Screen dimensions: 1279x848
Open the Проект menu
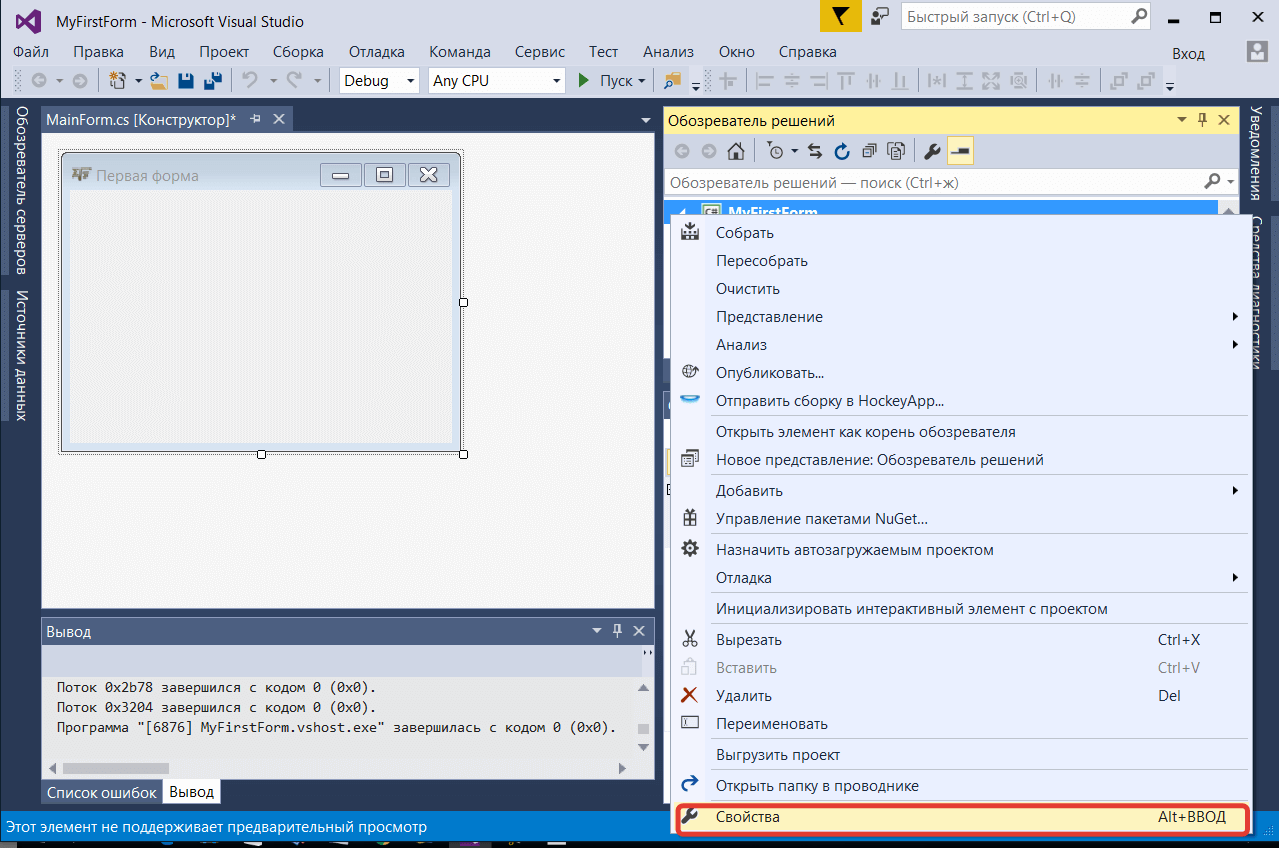point(224,52)
